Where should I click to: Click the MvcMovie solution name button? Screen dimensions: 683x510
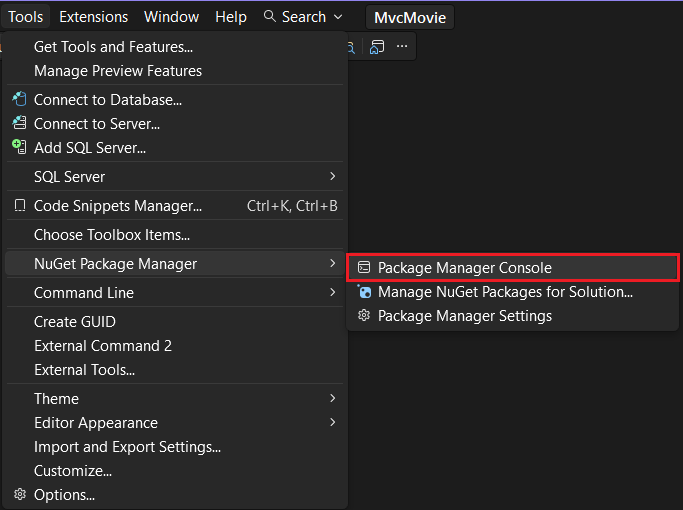pyautogui.click(x=410, y=17)
